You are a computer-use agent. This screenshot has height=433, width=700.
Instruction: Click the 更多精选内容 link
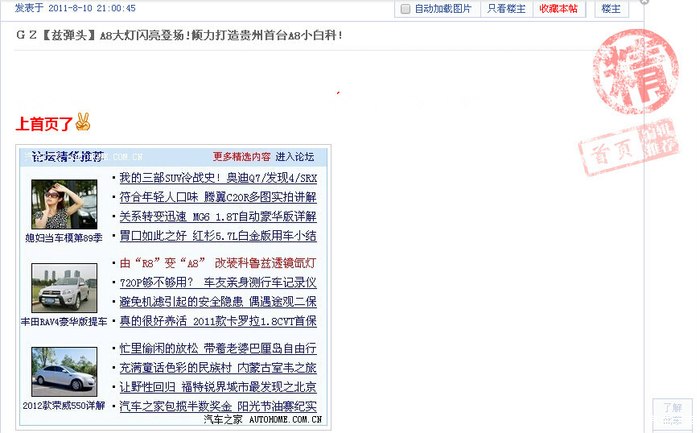coord(241,157)
